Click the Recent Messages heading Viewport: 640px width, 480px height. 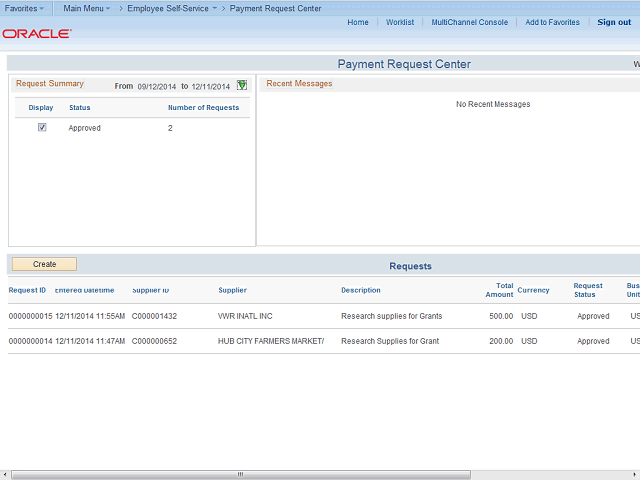tap(299, 83)
